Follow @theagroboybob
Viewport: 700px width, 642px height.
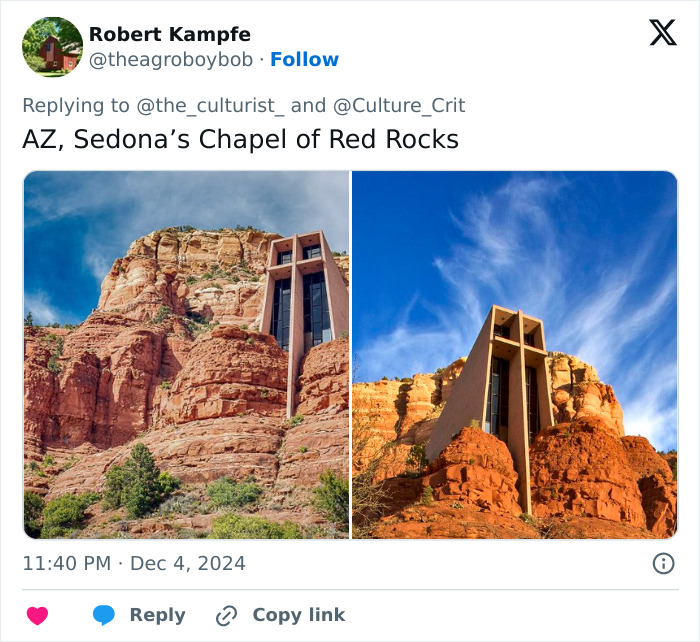pos(305,60)
